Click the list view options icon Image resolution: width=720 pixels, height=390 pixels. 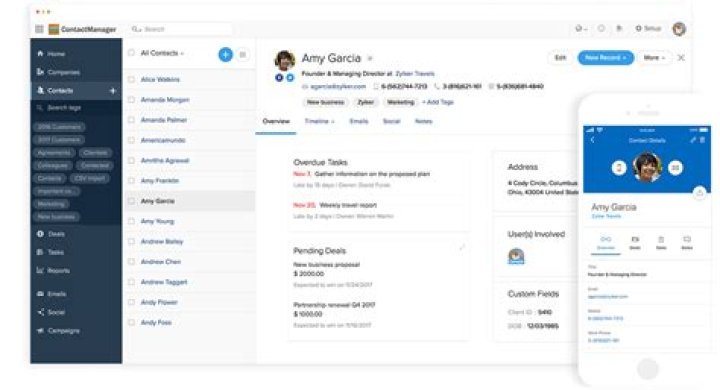point(243,55)
